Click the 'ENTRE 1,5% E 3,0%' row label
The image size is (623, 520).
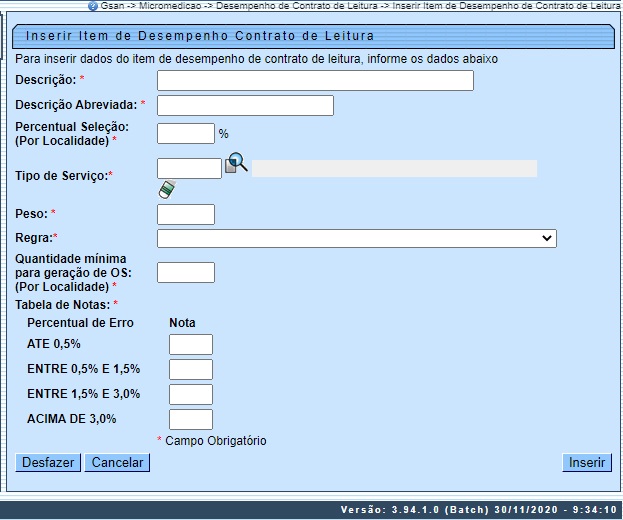pyautogui.click(x=83, y=394)
